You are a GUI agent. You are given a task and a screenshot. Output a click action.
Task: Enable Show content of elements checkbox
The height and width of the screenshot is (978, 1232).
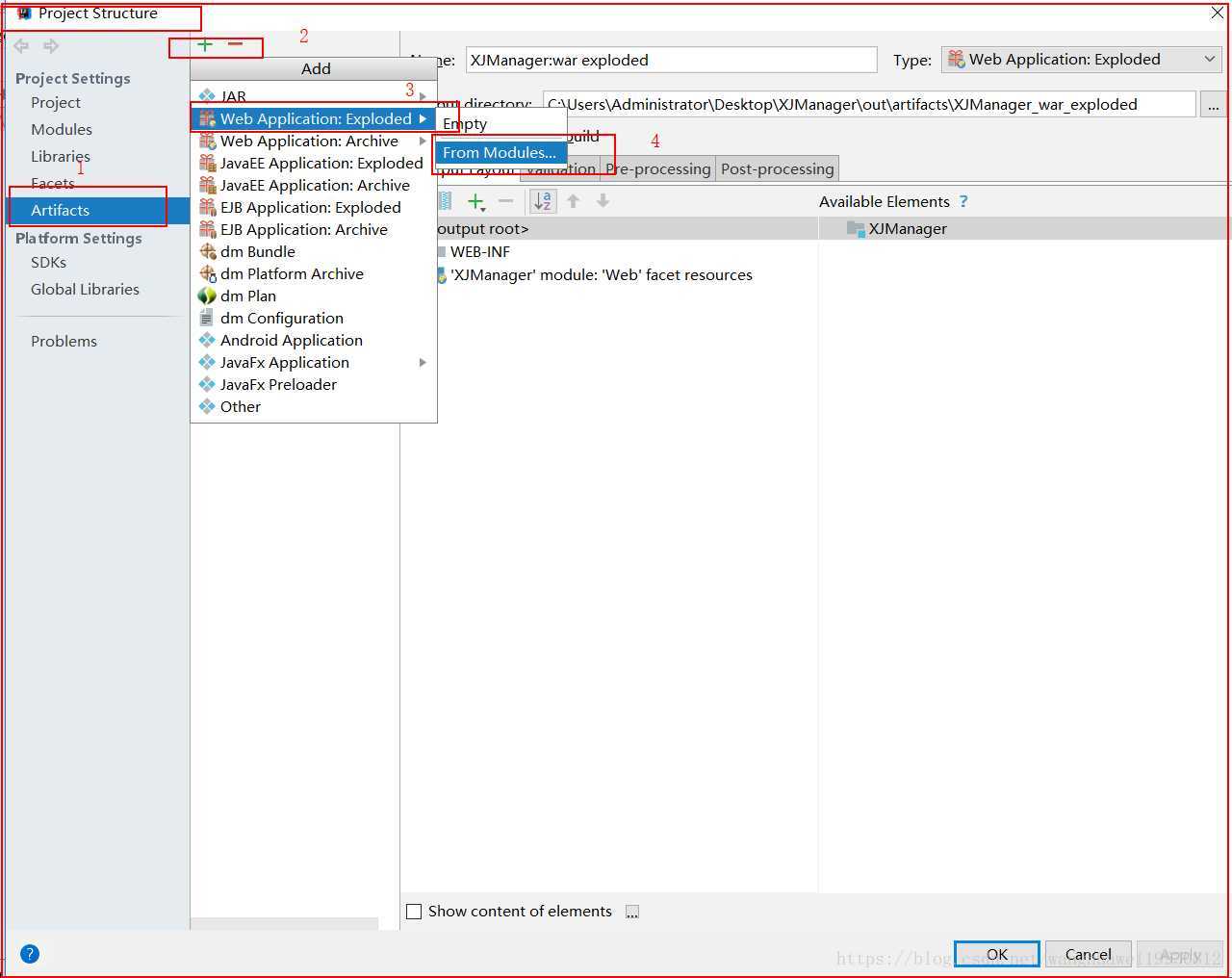click(414, 912)
